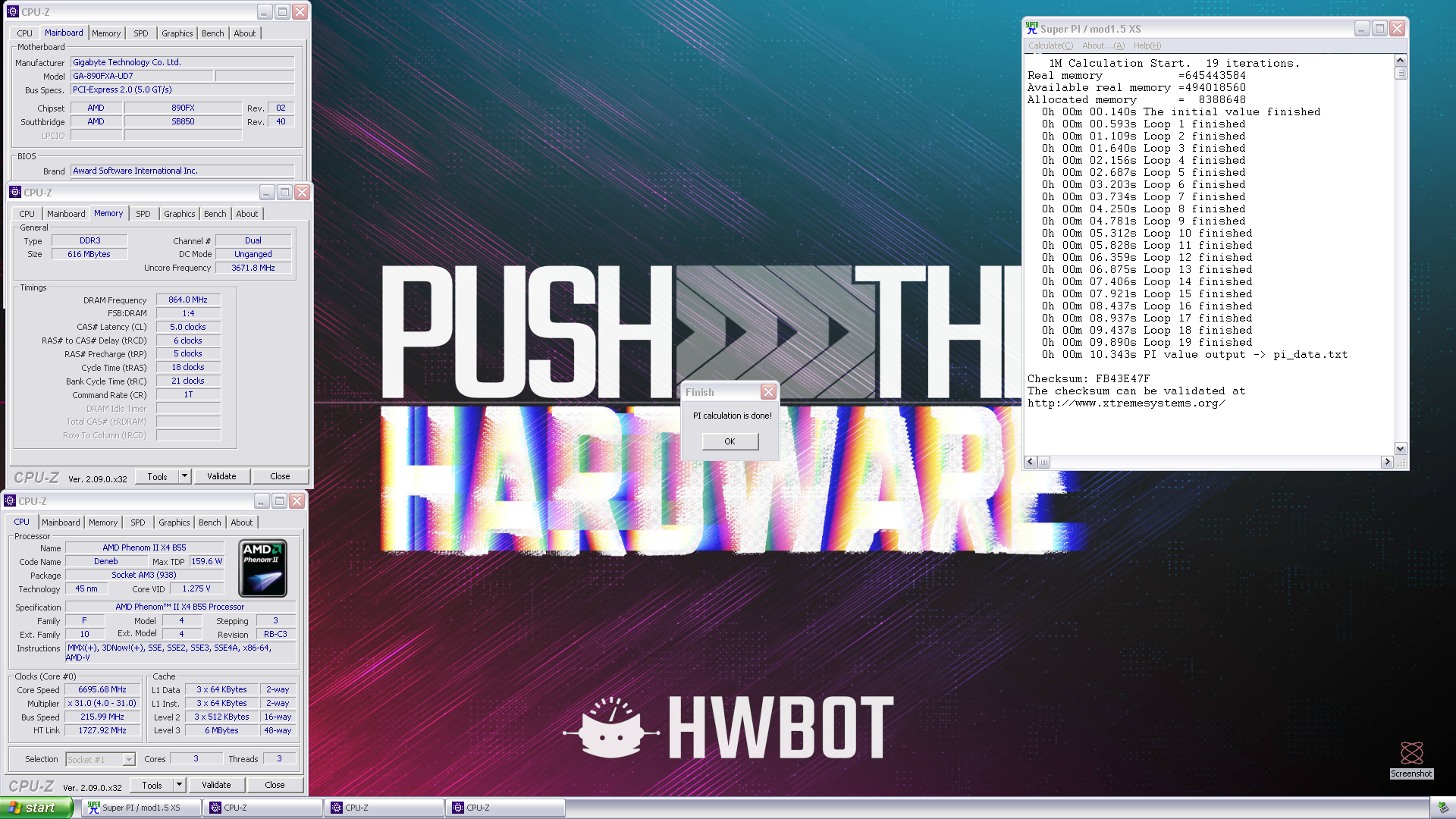Open About tab in Memory CPU-Z window

(247, 214)
